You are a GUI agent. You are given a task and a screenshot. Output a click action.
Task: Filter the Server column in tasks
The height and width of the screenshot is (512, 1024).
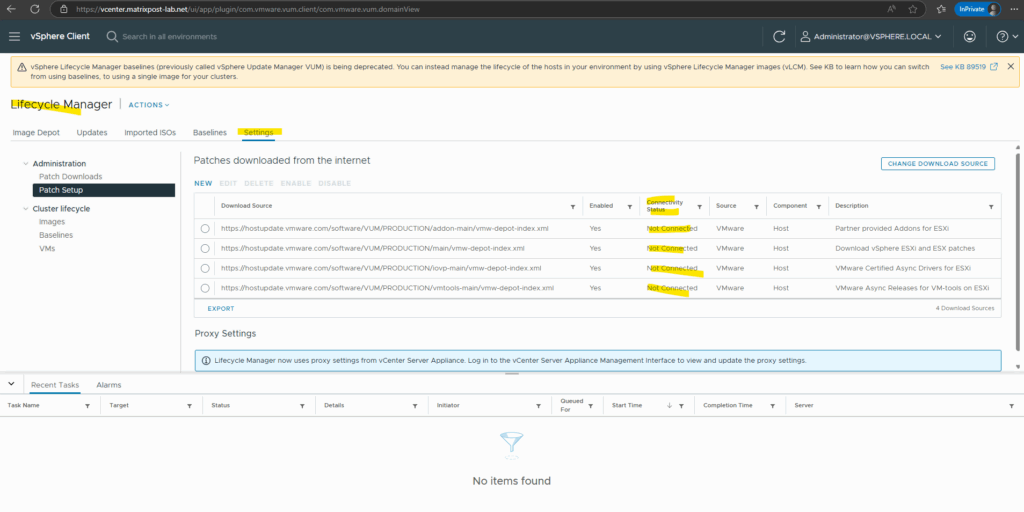tap(1011, 406)
